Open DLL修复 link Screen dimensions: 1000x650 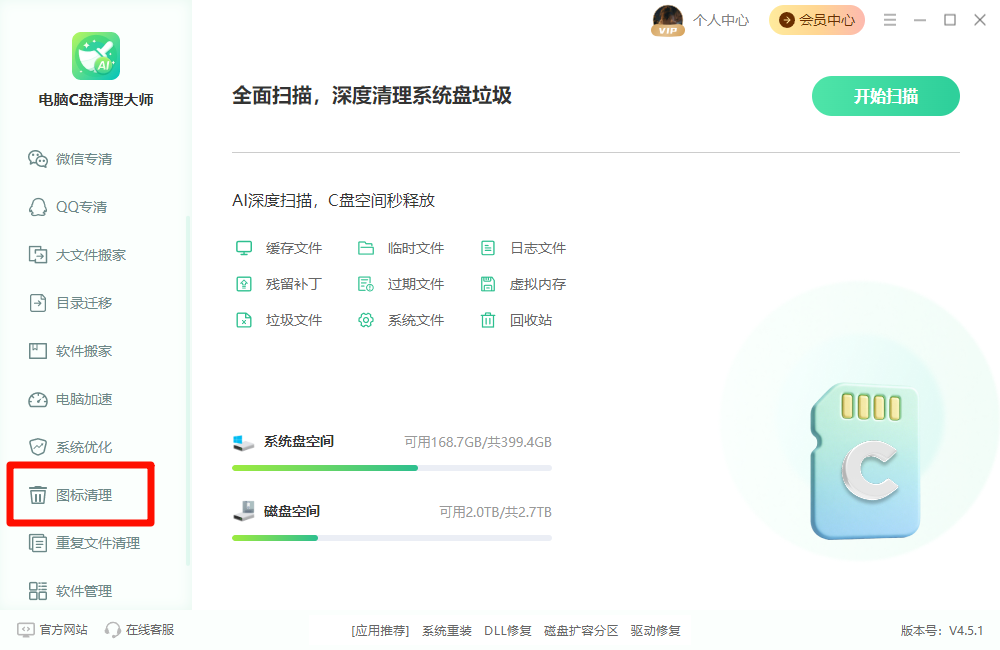(x=508, y=631)
